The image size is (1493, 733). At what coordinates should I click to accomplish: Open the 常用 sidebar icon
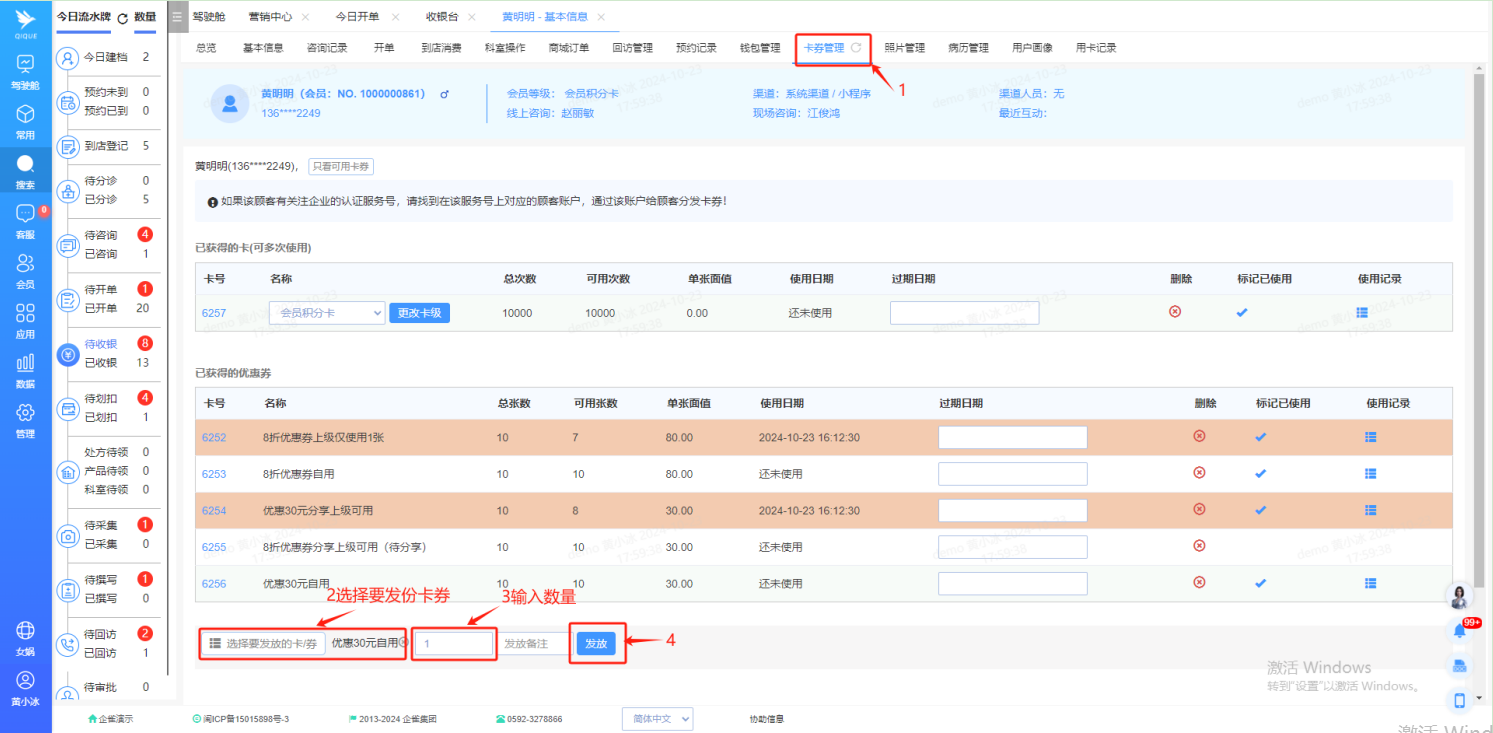25,120
